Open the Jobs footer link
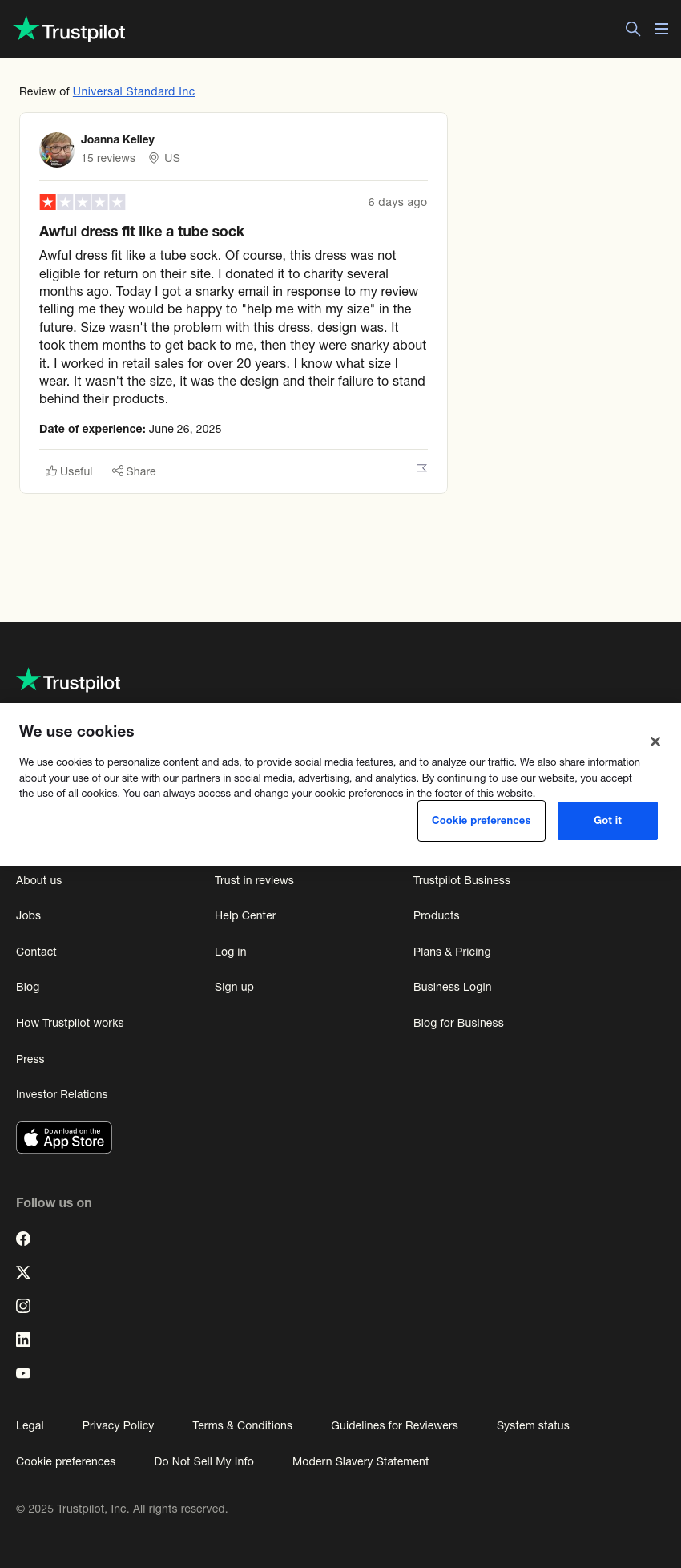Screen dimensions: 681x1568 click(29, 915)
